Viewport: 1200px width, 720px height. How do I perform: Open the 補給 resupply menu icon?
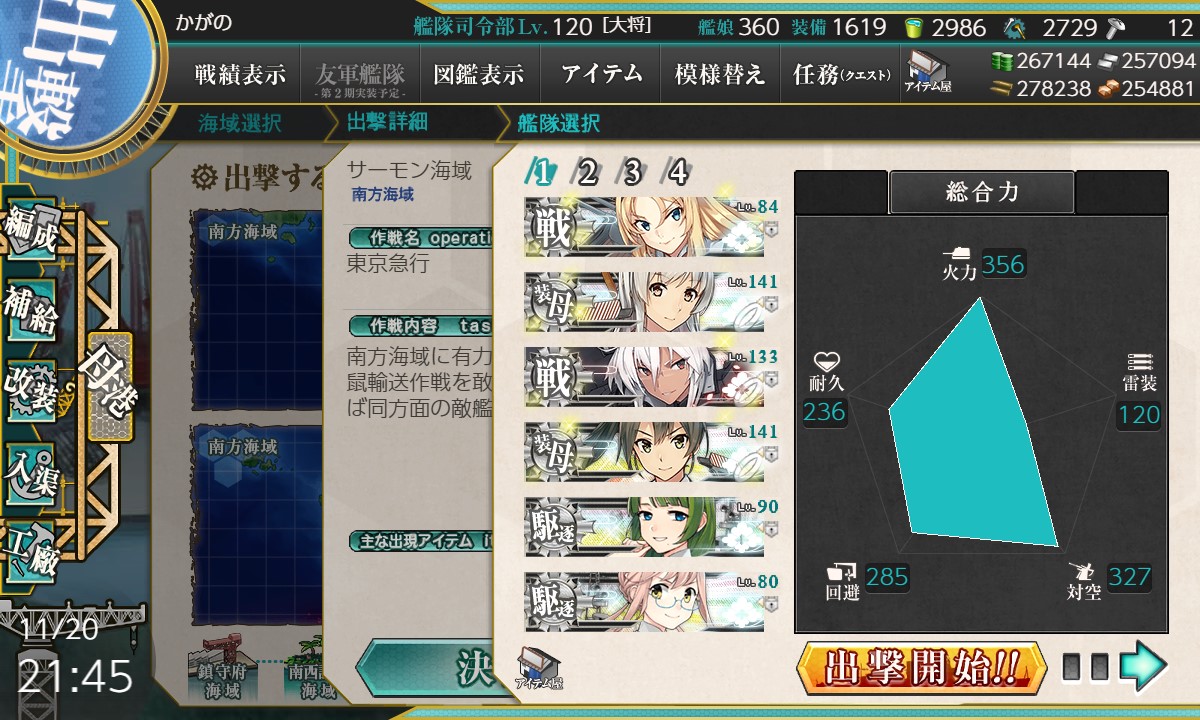(x=30, y=314)
